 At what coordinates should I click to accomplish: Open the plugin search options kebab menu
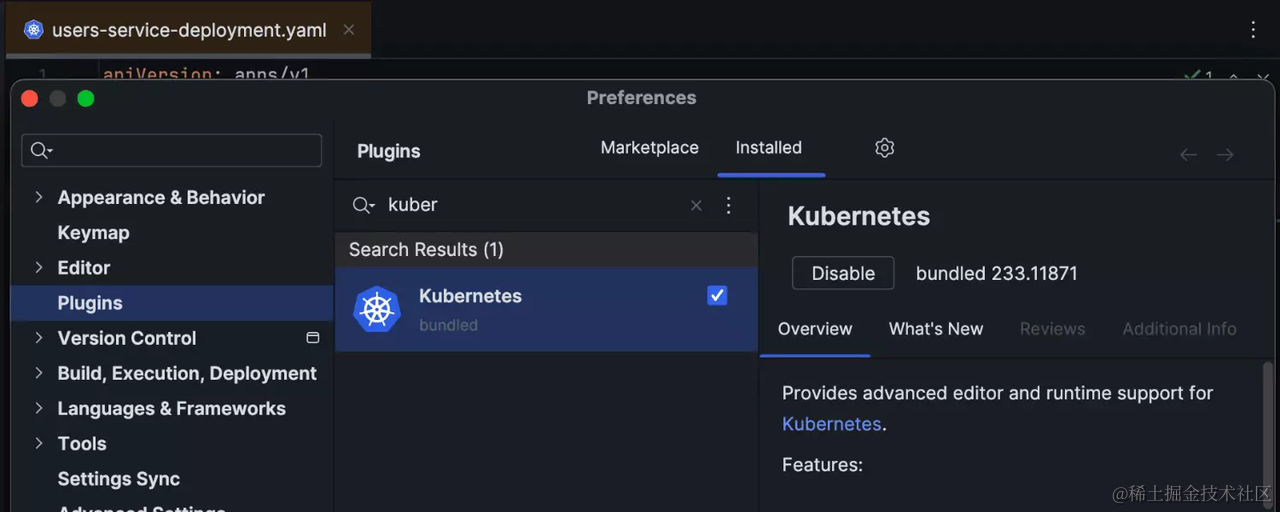coord(728,205)
